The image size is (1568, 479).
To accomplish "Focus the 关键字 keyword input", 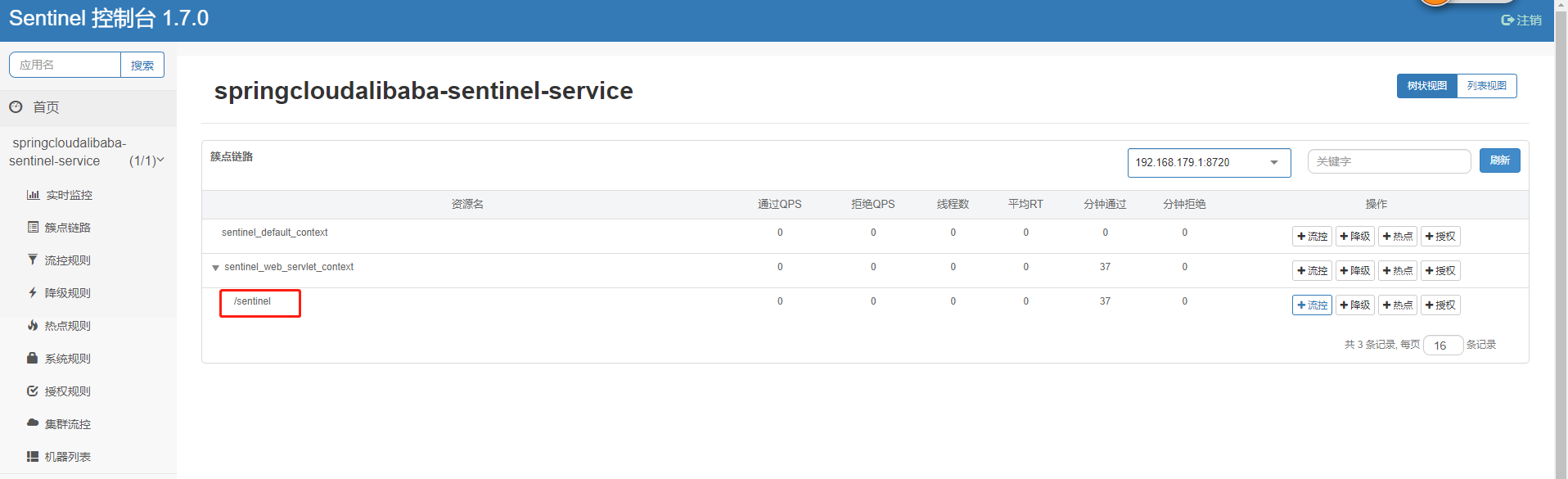I will [1389, 161].
